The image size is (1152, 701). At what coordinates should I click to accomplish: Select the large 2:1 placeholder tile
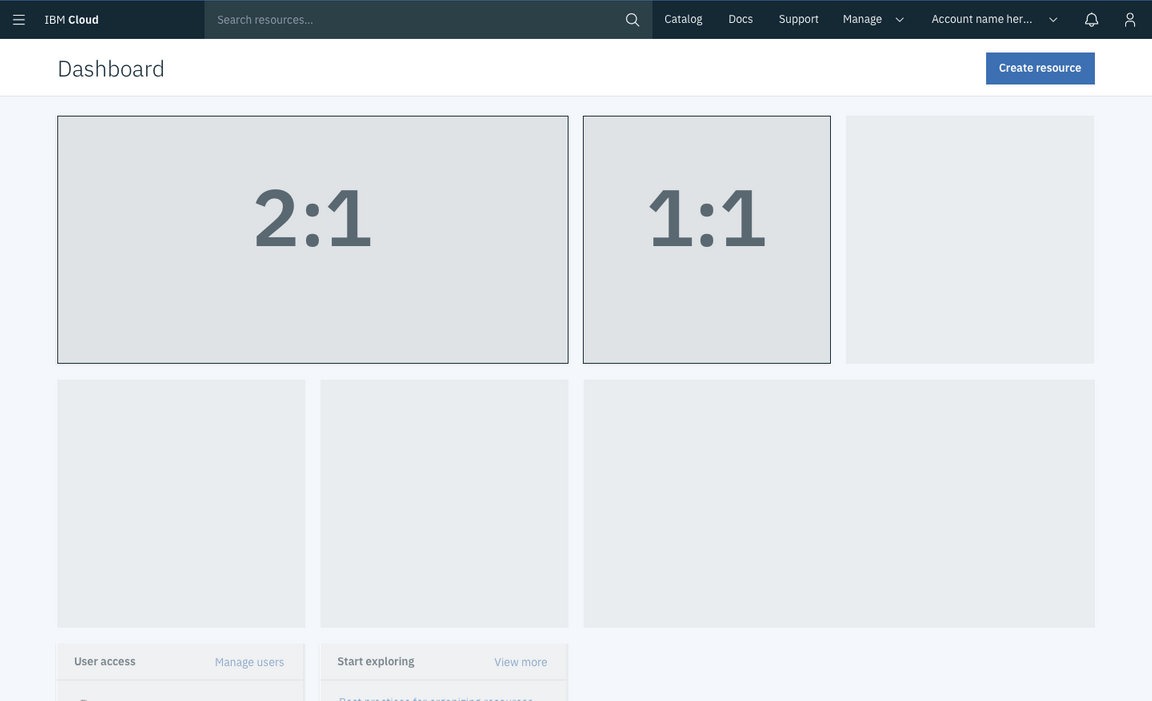tap(313, 239)
